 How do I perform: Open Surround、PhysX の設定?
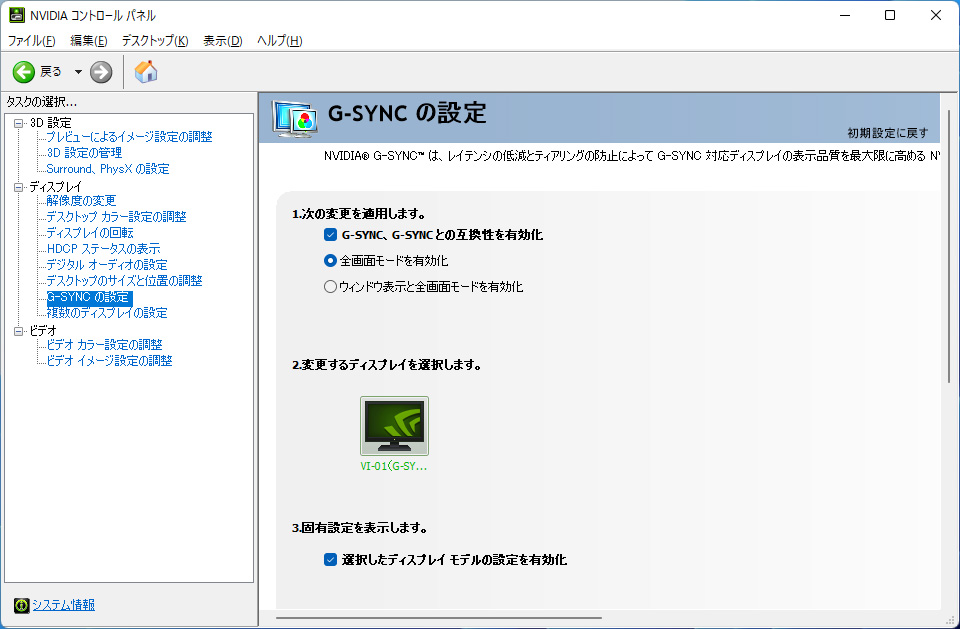point(108,168)
